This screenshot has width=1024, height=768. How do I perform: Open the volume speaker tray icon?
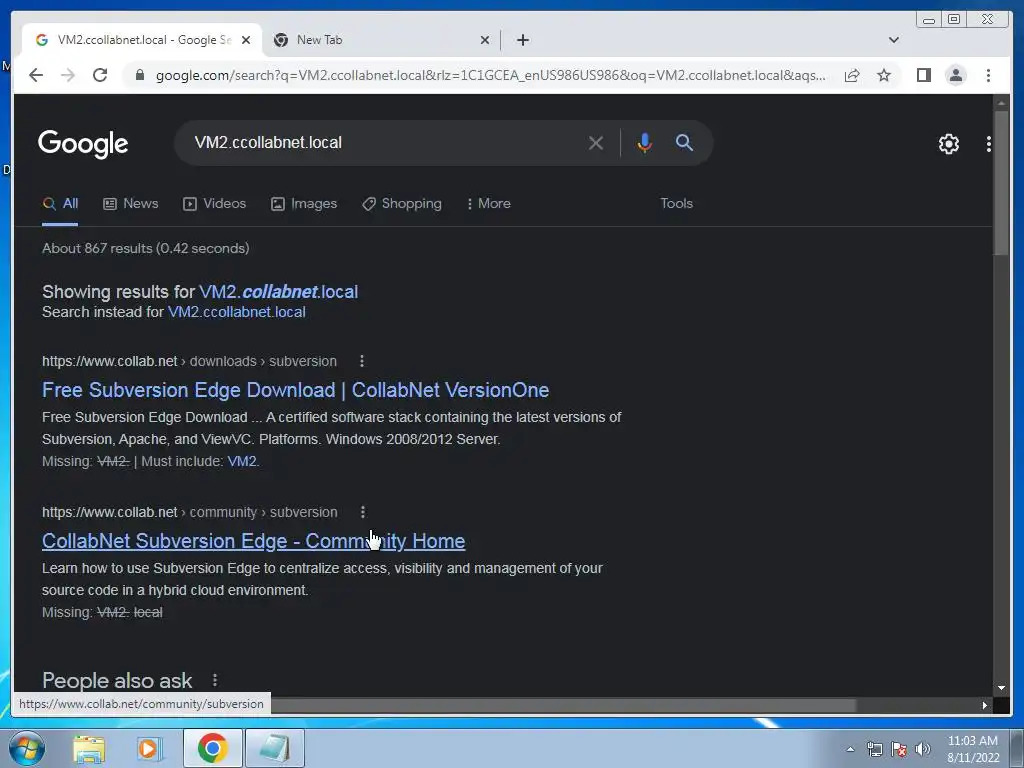(x=923, y=749)
